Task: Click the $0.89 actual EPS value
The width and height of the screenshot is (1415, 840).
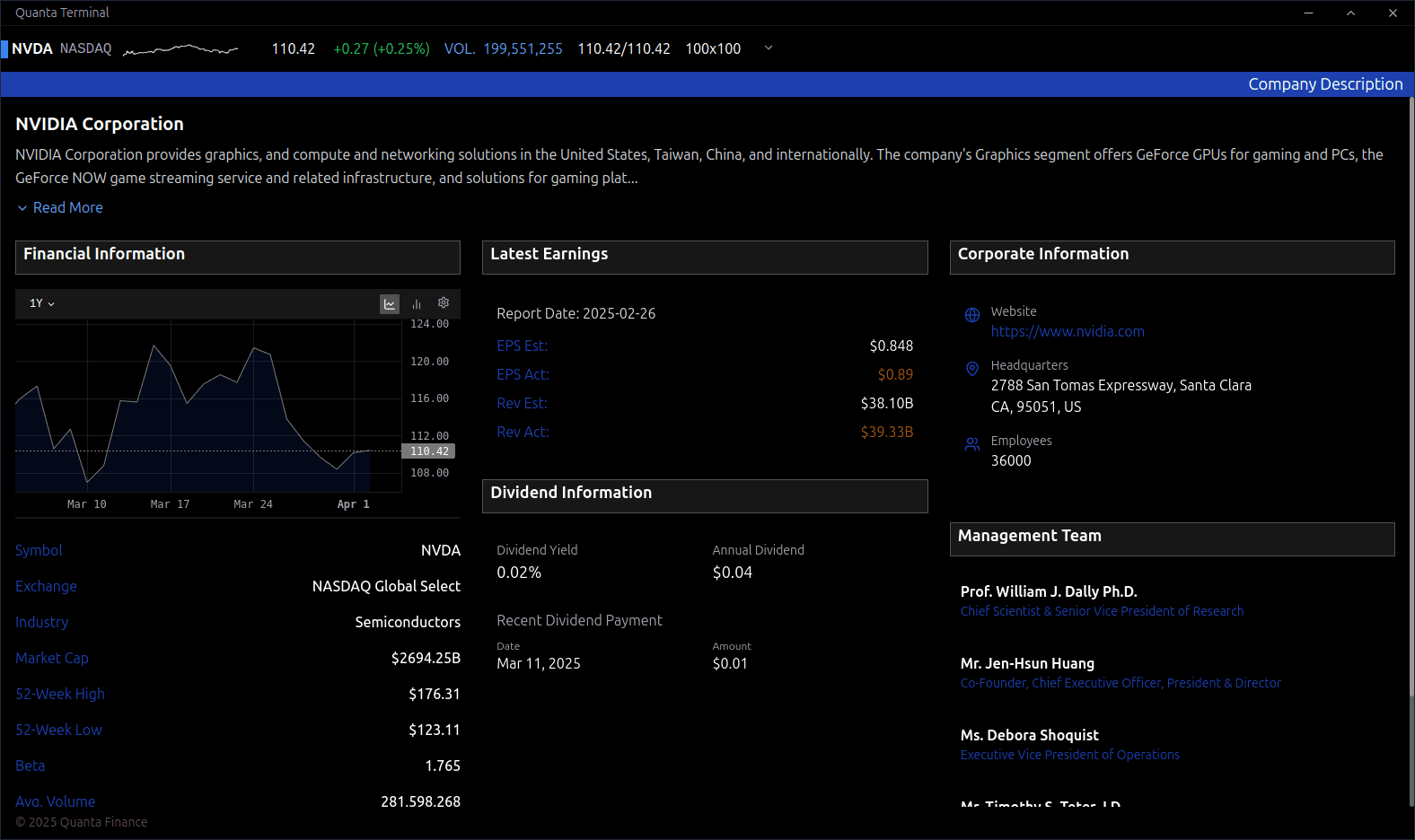Action: click(895, 374)
